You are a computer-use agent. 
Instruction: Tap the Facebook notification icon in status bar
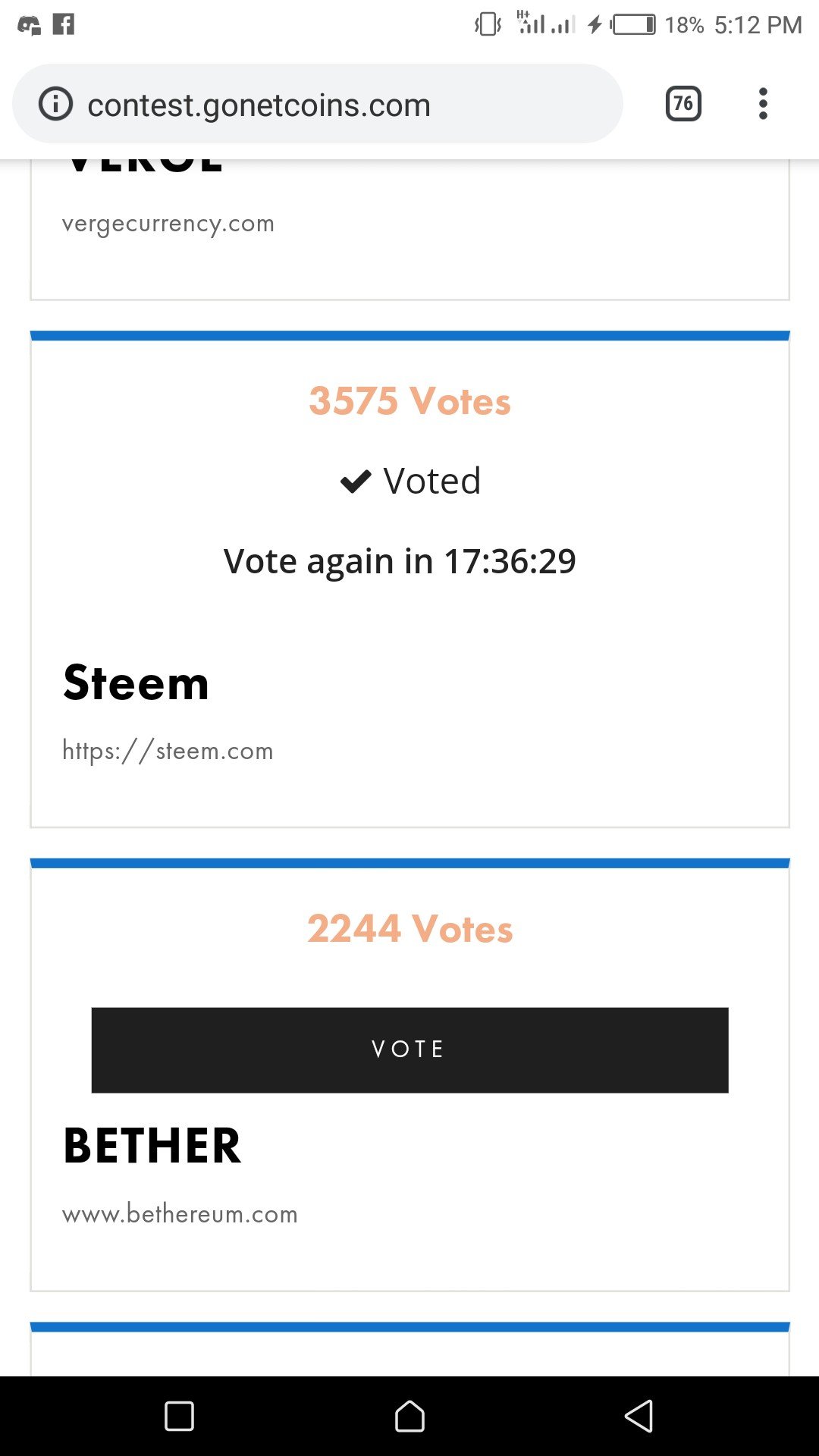64,24
